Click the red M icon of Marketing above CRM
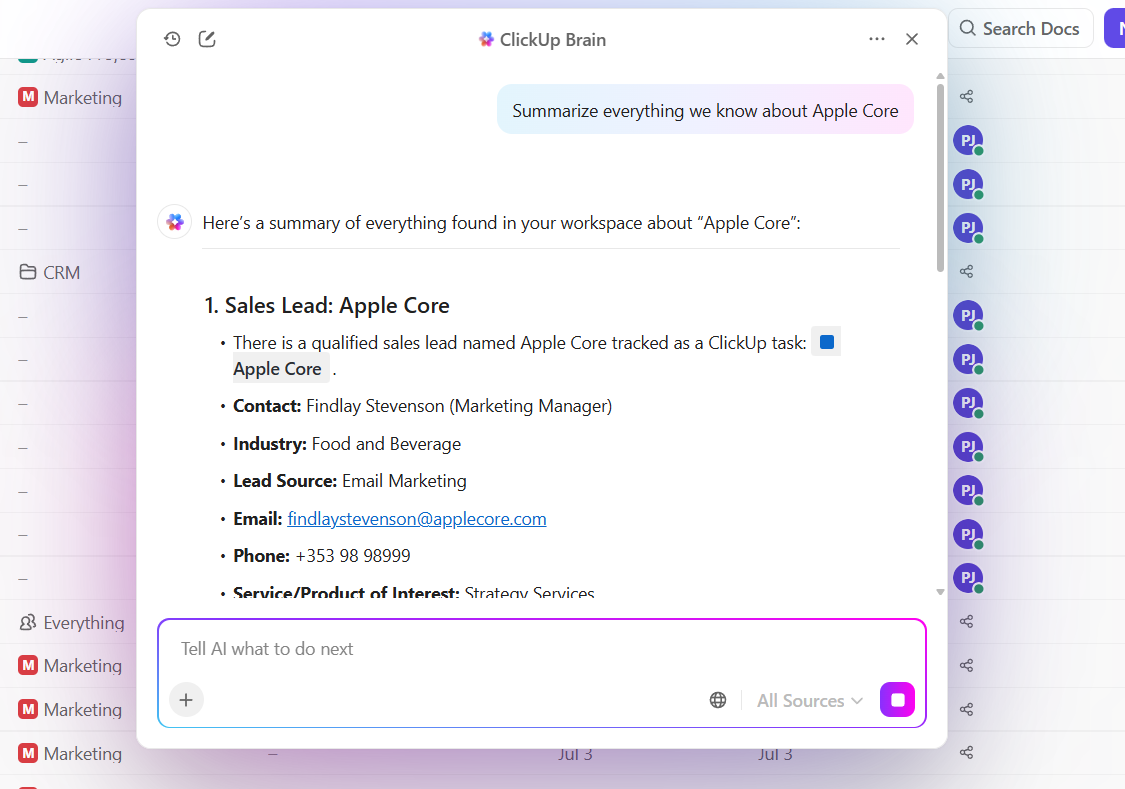1125x789 pixels. (x=28, y=98)
